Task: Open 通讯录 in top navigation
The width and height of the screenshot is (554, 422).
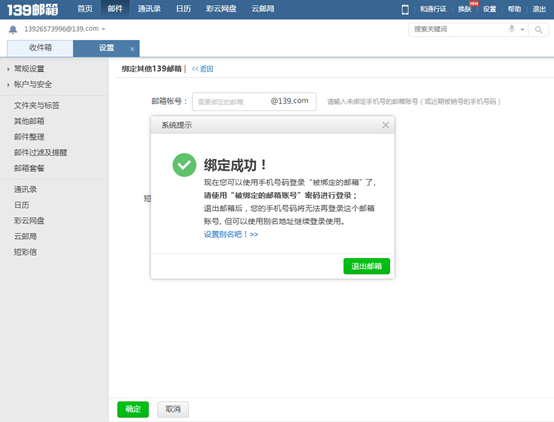Action: (149, 9)
